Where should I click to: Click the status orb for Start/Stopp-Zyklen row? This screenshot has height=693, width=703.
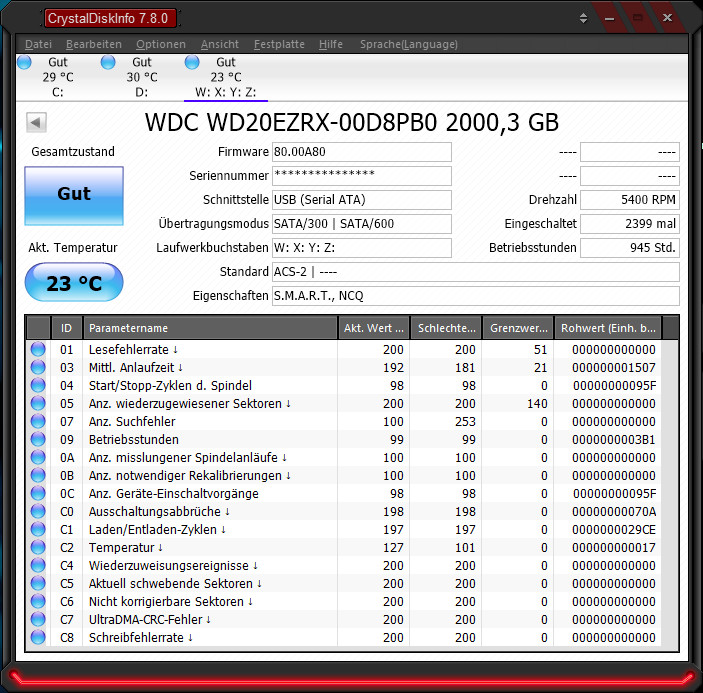click(38, 385)
